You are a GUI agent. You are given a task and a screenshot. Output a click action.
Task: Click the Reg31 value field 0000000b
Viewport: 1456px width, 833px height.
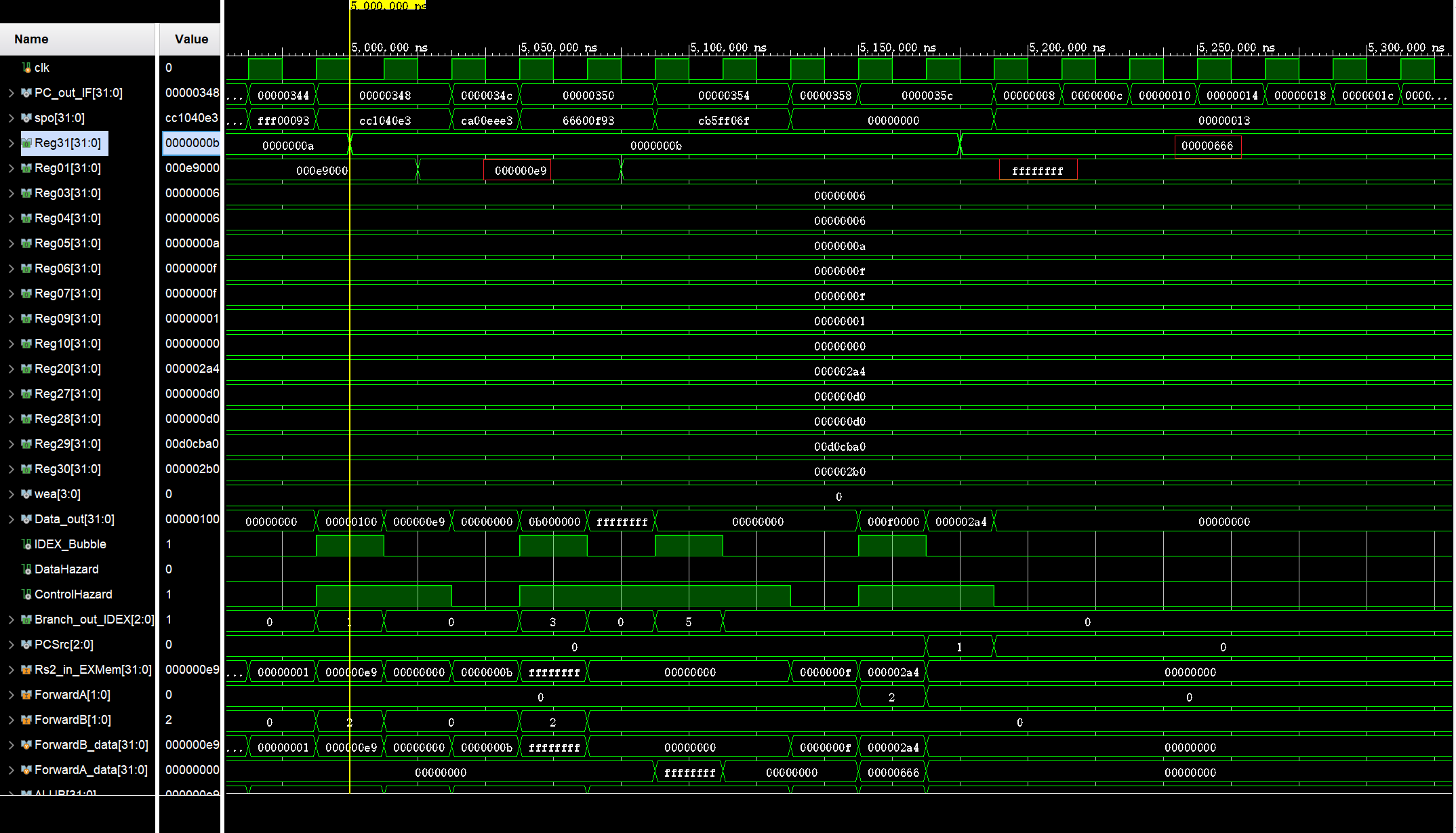(x=192, y=143)
